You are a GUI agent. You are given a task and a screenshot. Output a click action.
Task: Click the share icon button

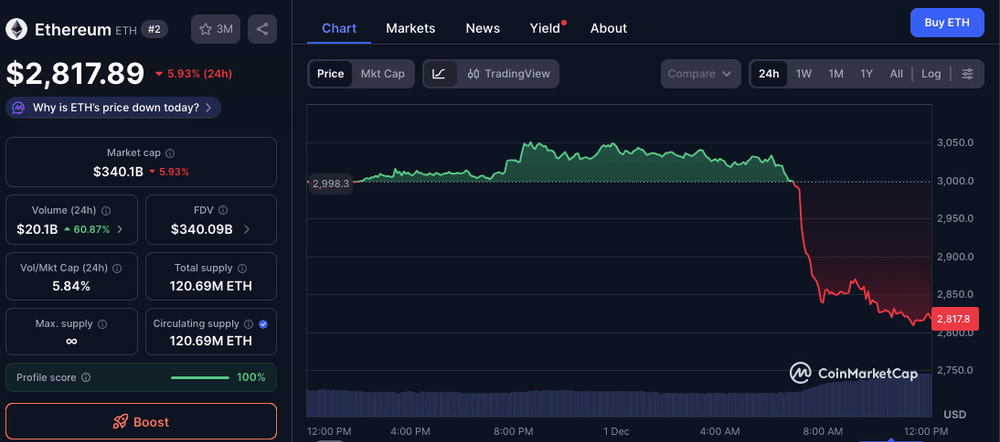[x=262, y=29]
